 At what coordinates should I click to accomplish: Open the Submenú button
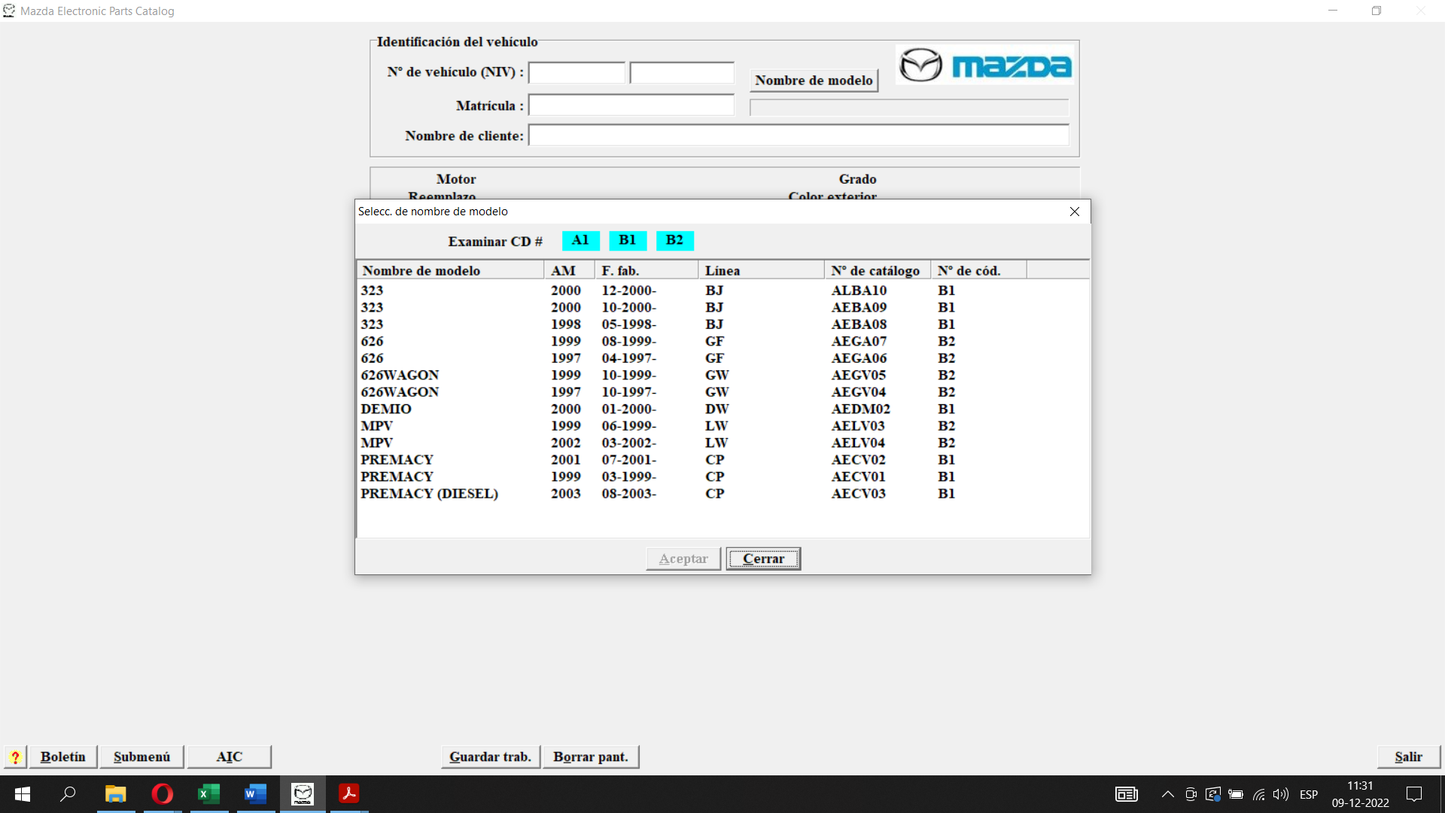[142, 757]
